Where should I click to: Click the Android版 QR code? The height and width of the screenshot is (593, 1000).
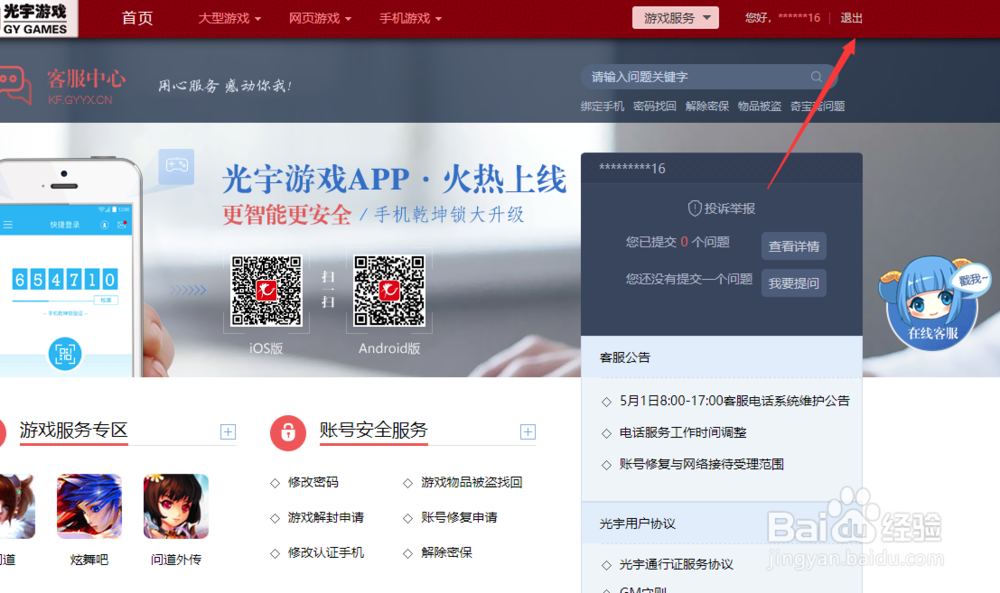pos(389,291)
